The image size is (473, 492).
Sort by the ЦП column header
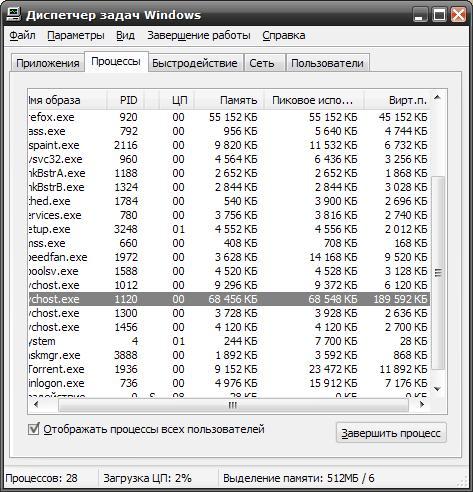point(177,100)
